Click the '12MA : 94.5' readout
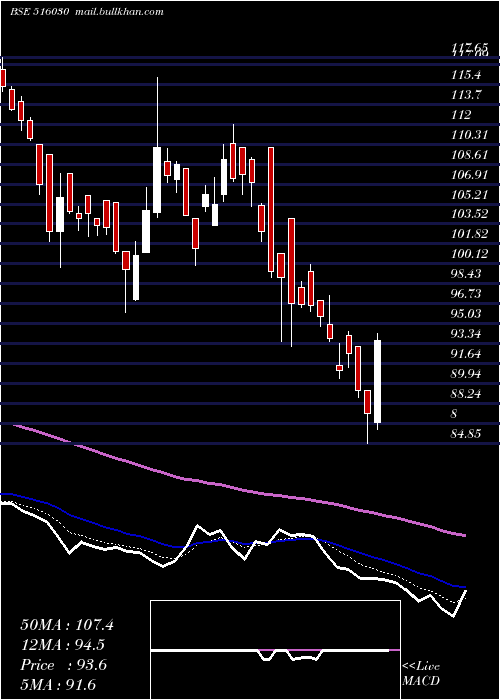 coord(63,645)
